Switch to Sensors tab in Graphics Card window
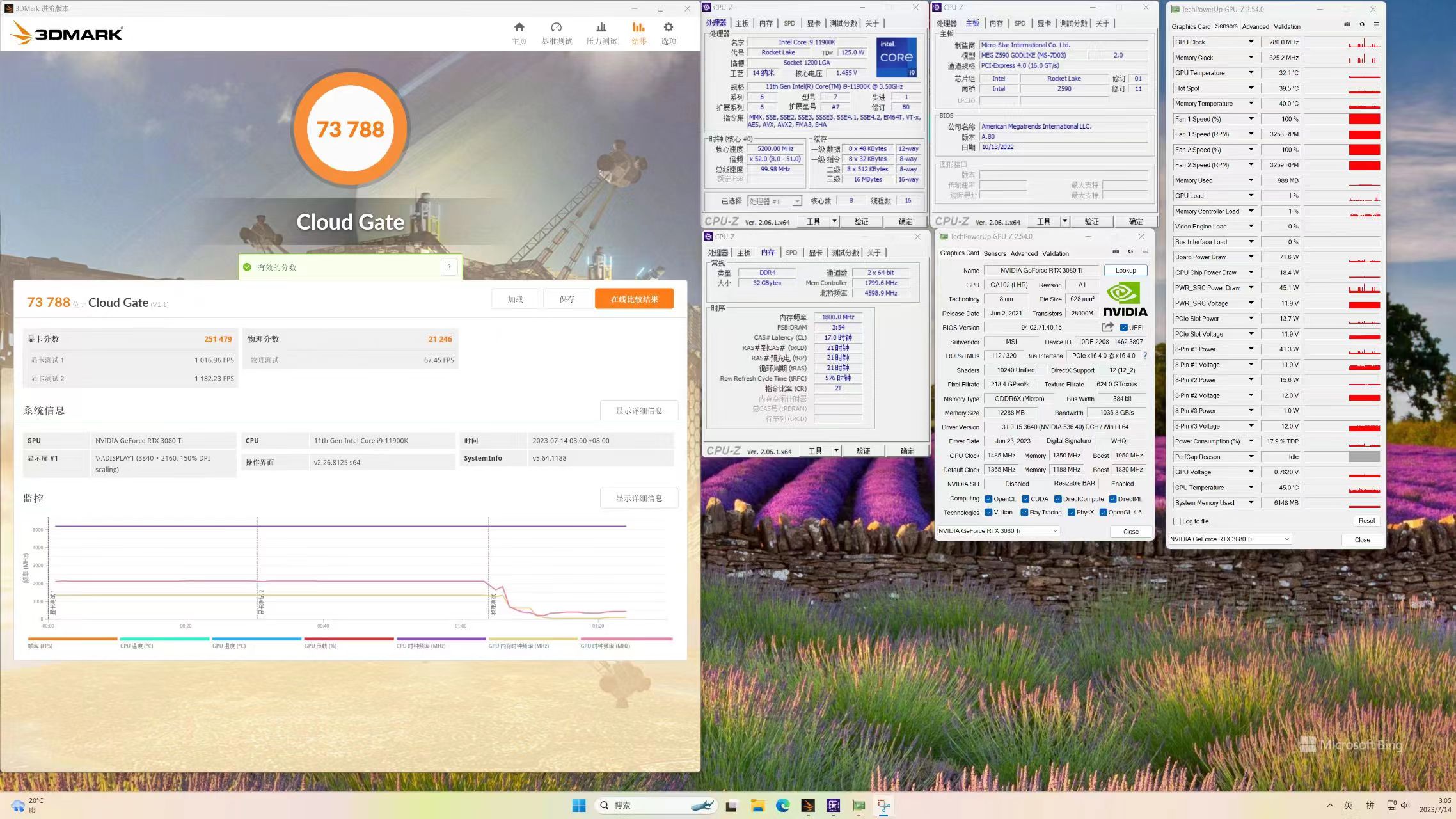The height and width of the screenshot is (819, 1456). coord(995,253)
